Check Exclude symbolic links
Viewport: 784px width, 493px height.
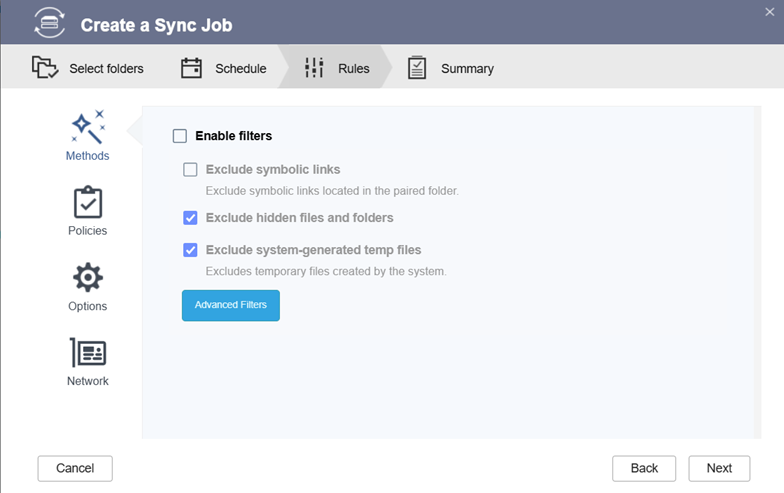coord(190,170)
